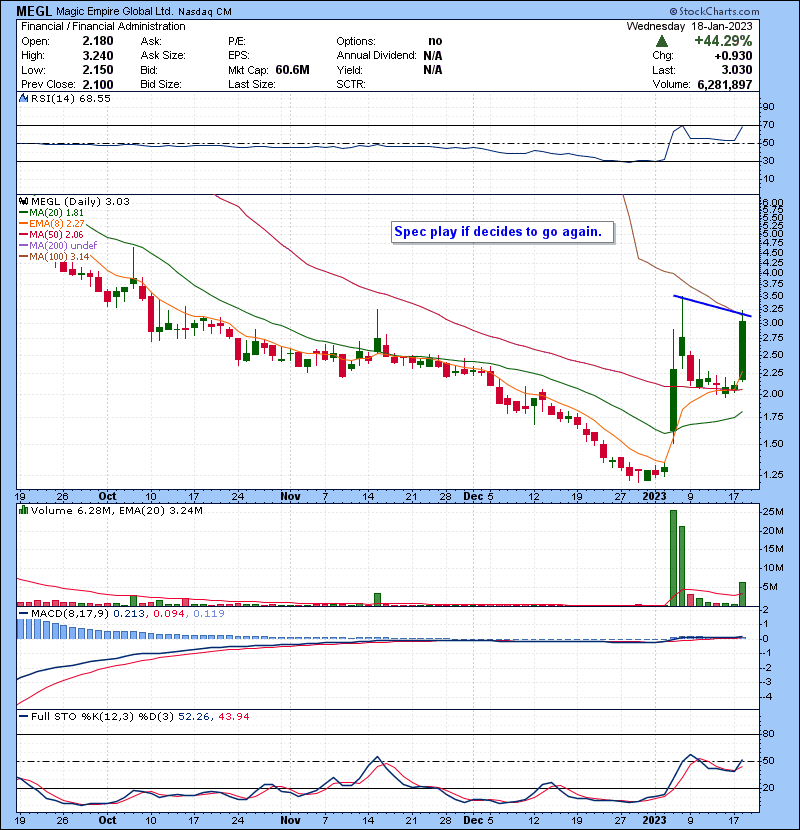Click the blue resistance trendline
Viewport: 800px width, 830px height.
(712, 306)
